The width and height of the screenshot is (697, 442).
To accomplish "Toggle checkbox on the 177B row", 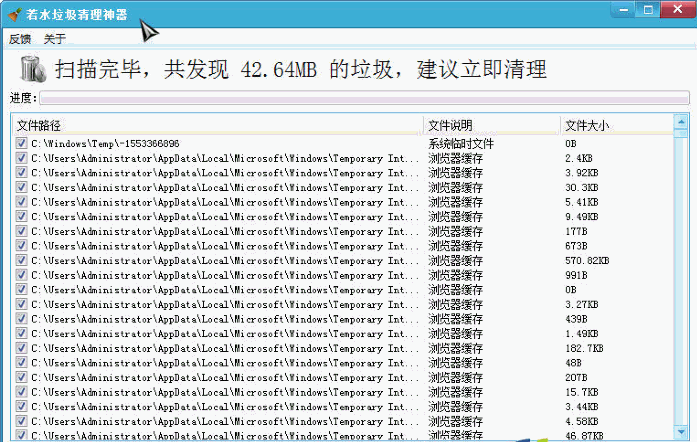I will [21, 231].
